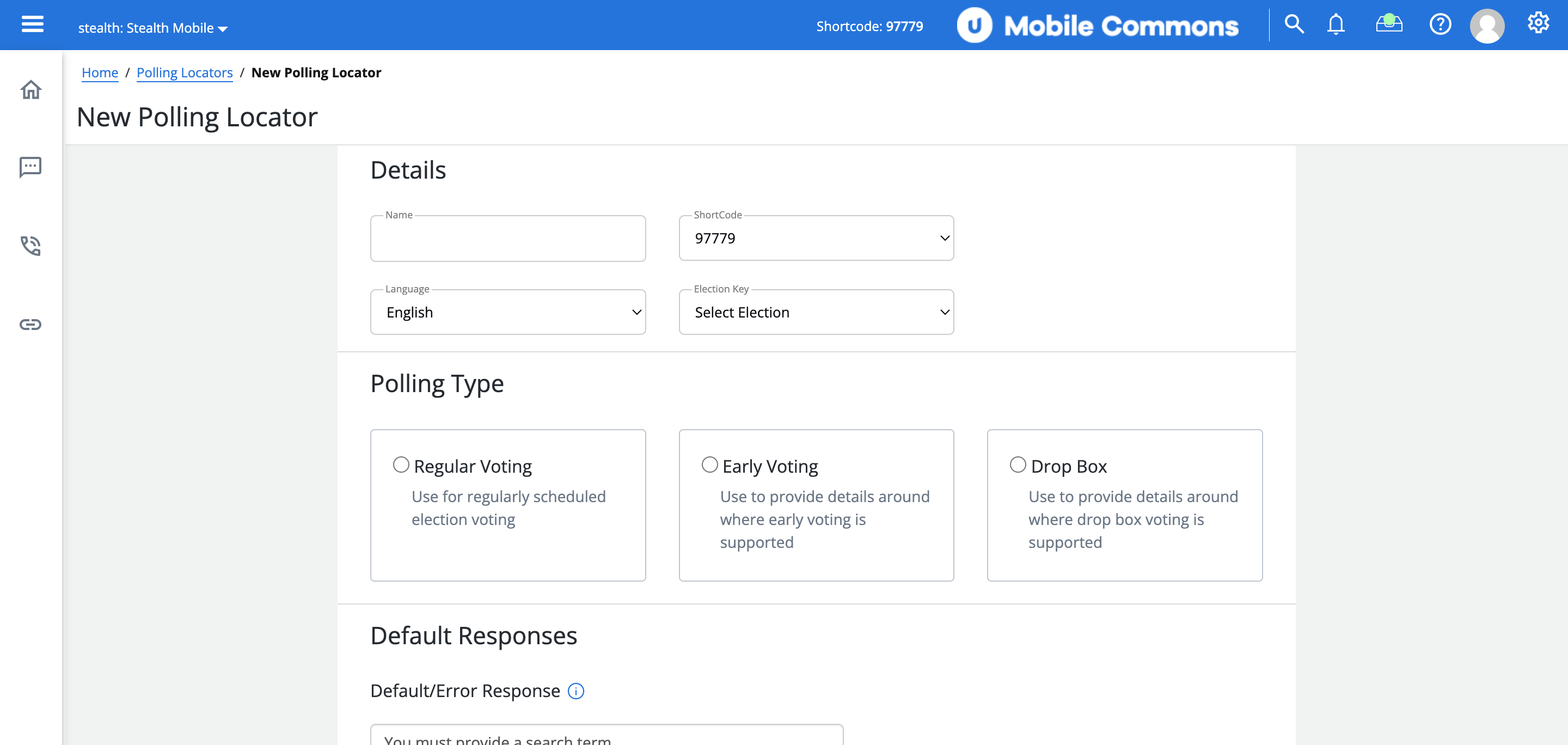Image resolution: width=1568 pixels, height=745 pixels.
Task: Open the search tool in the top bar
Action: [x=1294, y=25]
